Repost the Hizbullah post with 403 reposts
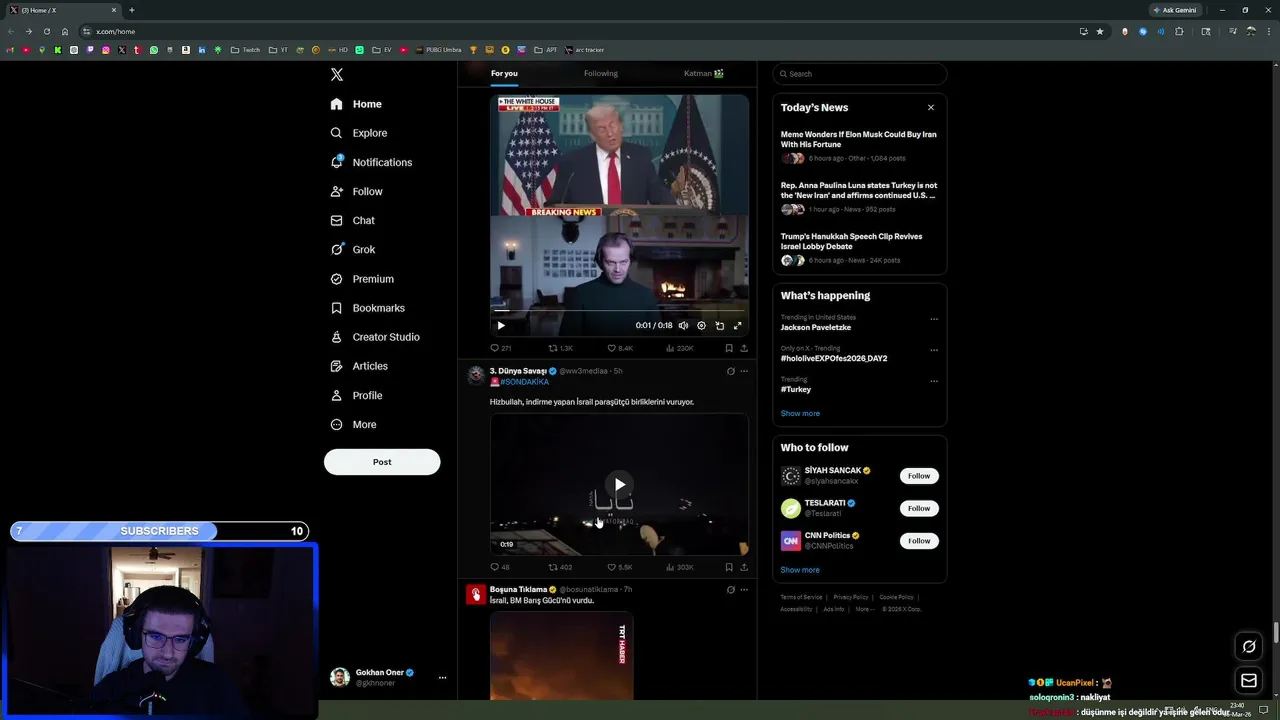 (560, 567)
